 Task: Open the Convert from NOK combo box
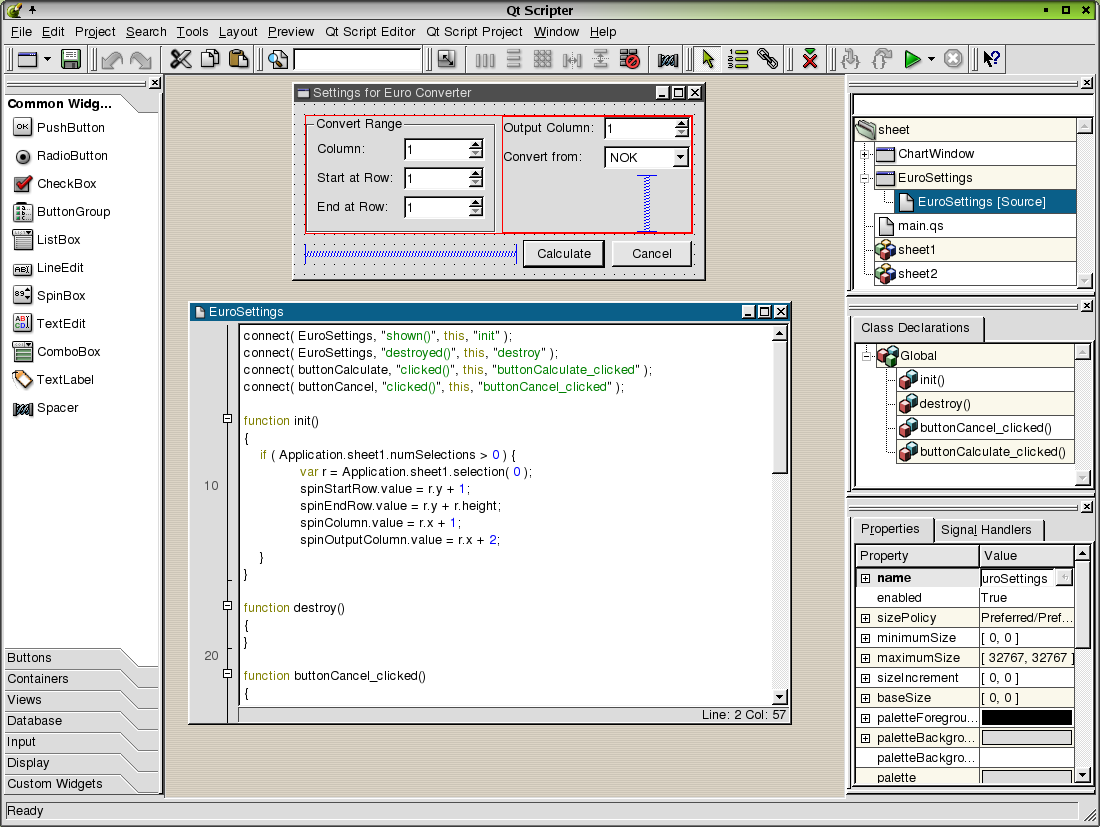pyautogui.click(x=647, y=157)
